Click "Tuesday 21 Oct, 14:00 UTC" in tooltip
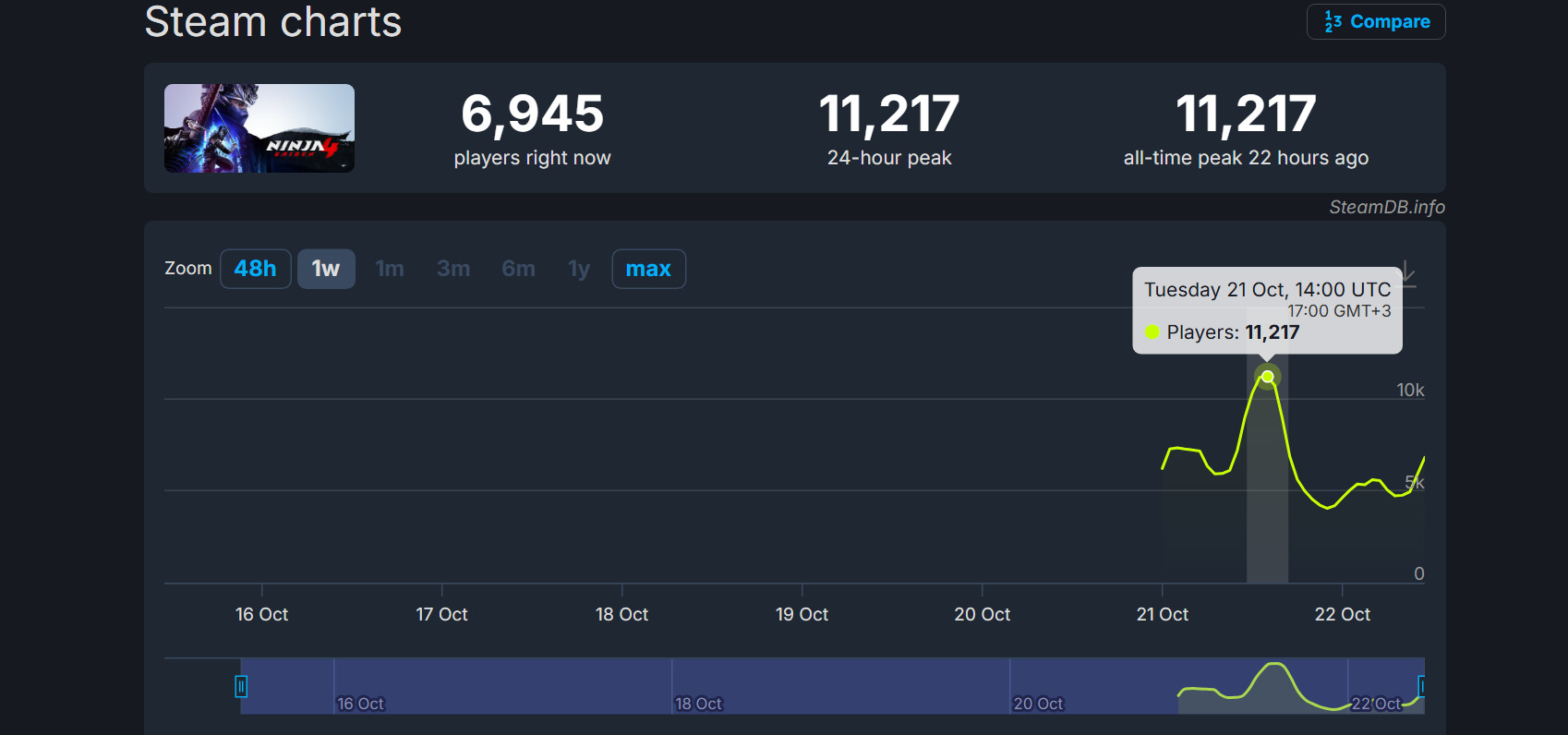This screenshot has width=1568, height=735. tap(1267, 290)
